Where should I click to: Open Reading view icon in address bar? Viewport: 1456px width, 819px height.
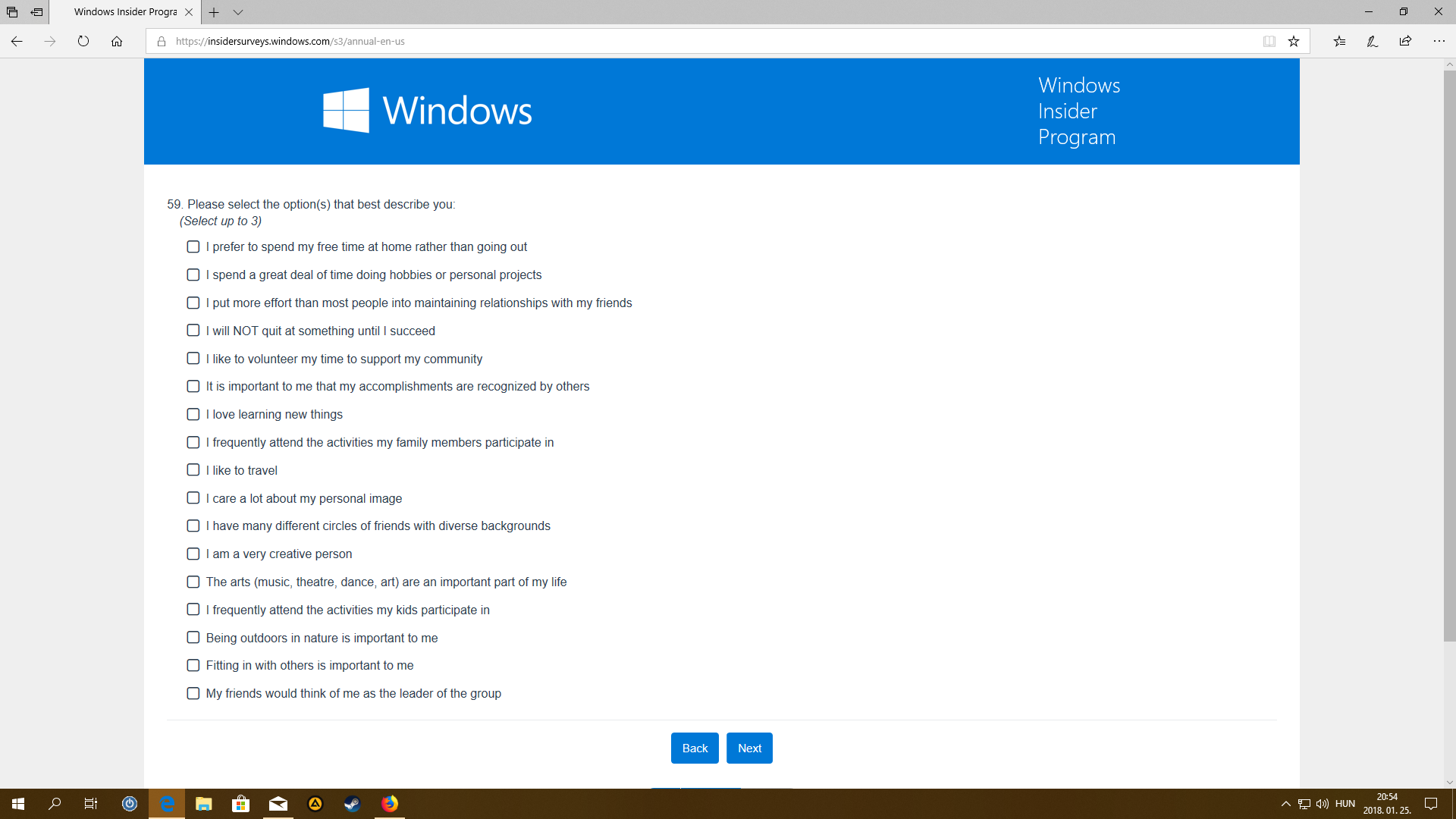pyautogui.click(x=1269, y=42)
